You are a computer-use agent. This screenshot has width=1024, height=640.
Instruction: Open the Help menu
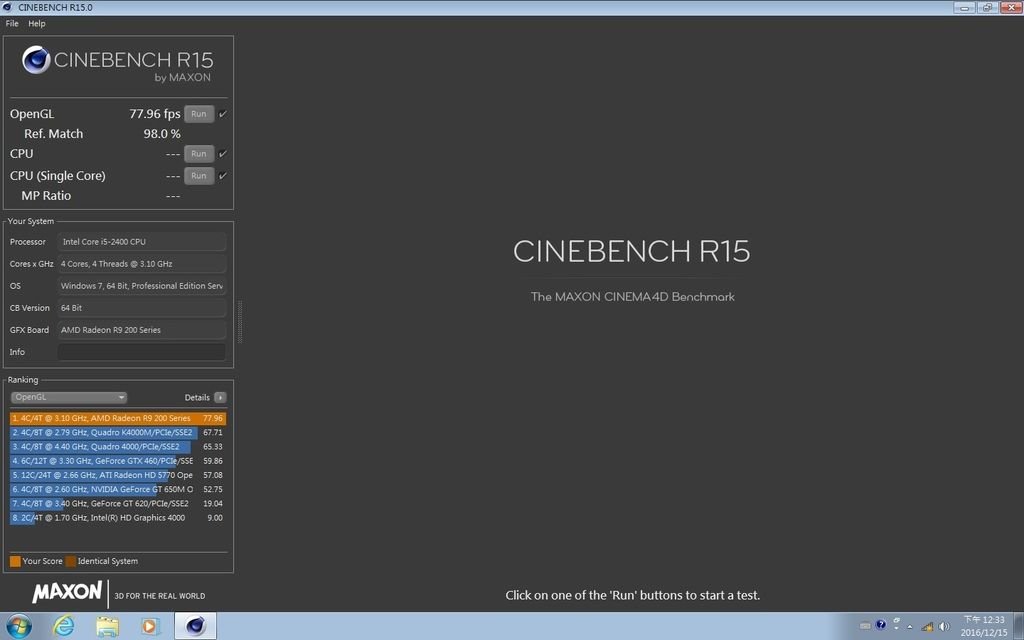(37, 24)
